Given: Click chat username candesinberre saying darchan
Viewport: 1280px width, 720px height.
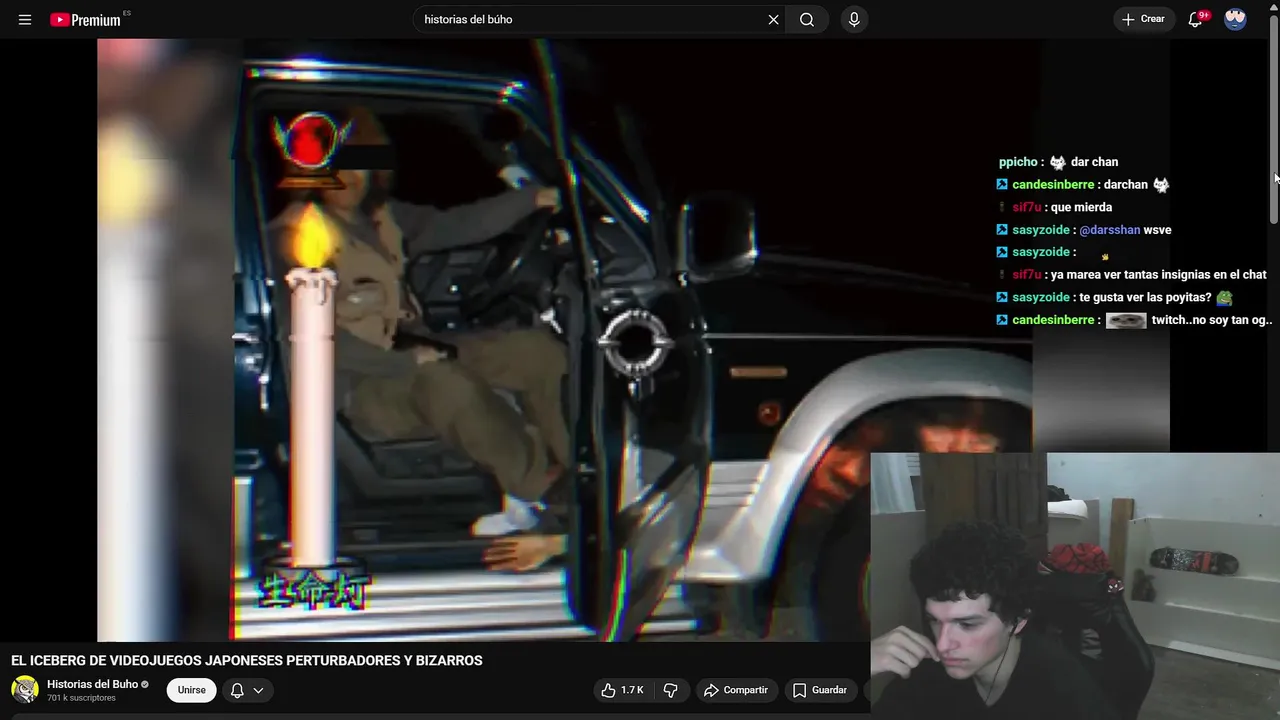Looking at the screenshot, I should (x=1053, y=185).
